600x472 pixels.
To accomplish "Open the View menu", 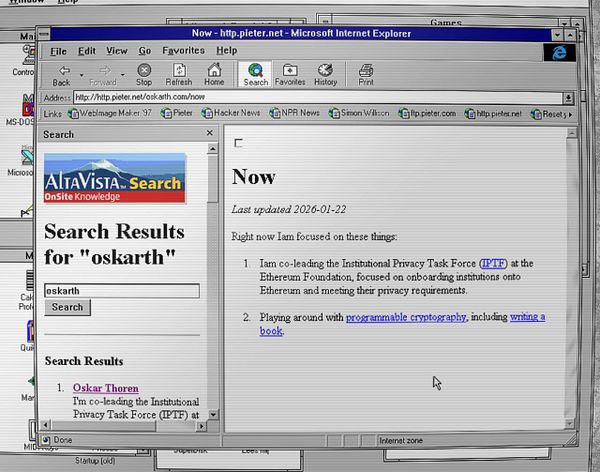I will [x=117, y=51].
